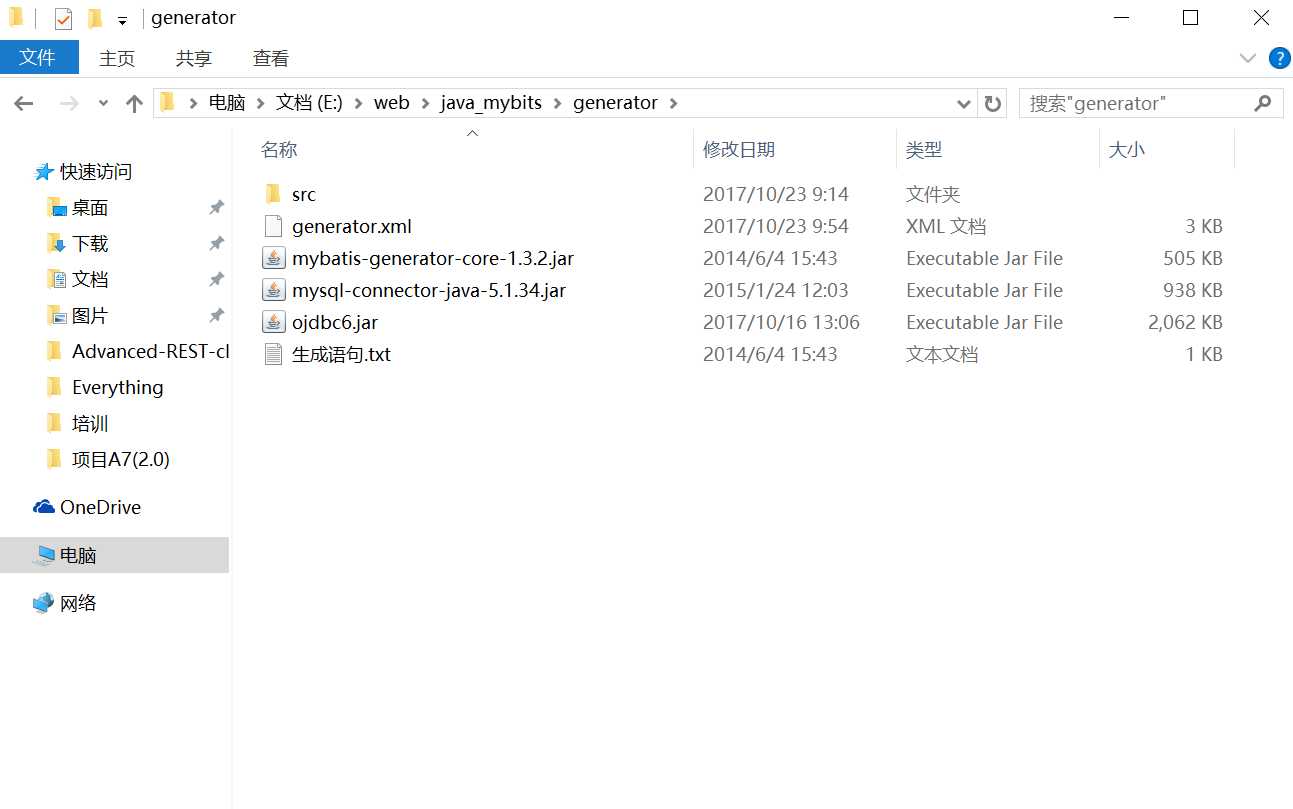Switch to the 主页 home tab

point(117,58)
